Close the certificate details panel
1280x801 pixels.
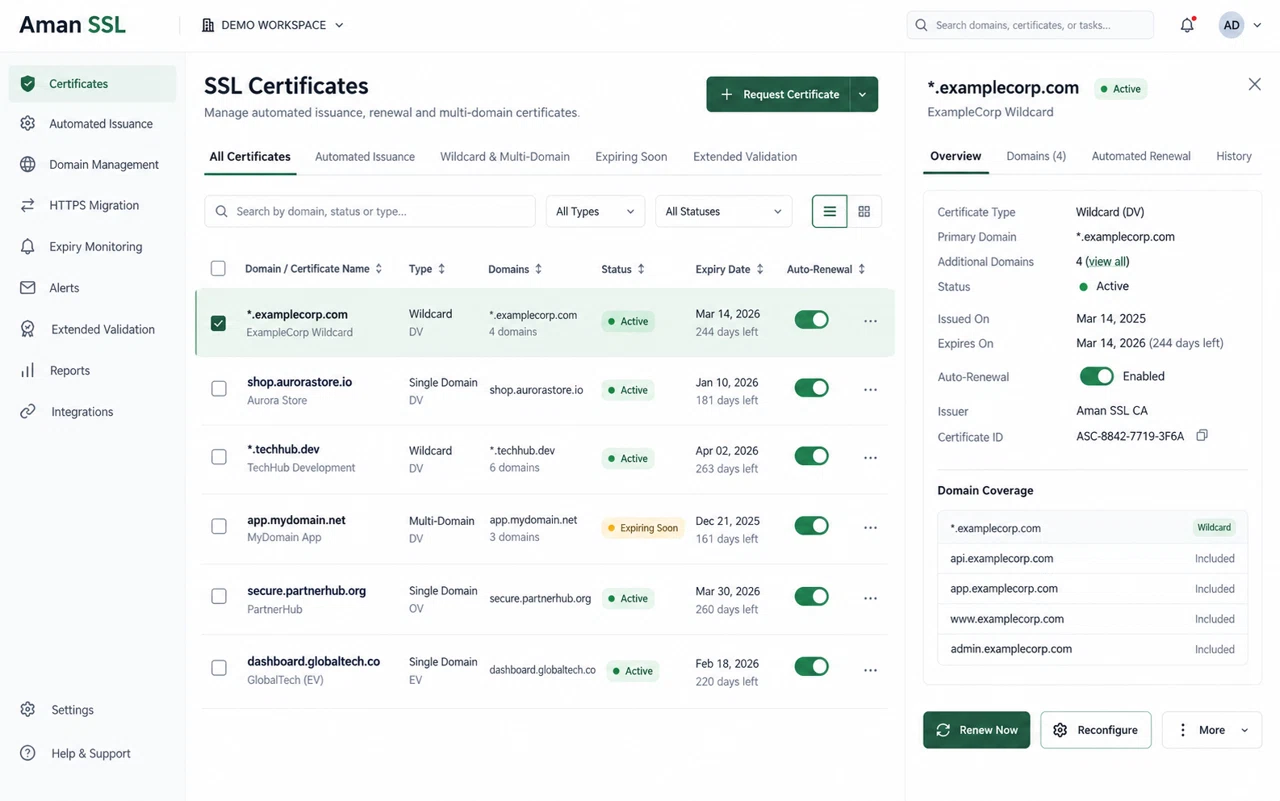[x=1254, y=85]
